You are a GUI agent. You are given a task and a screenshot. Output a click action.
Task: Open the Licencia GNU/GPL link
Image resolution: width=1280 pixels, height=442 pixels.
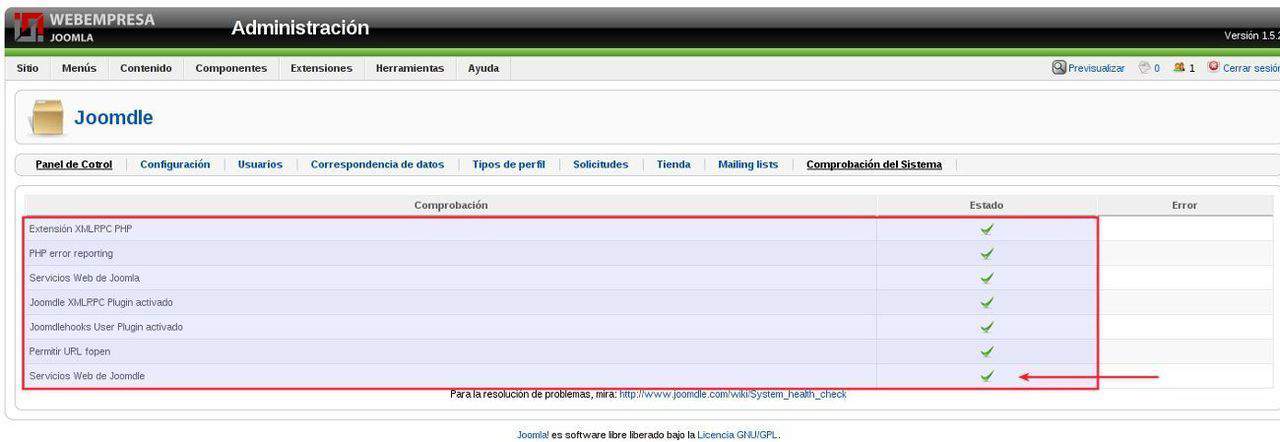pos(738,435)
